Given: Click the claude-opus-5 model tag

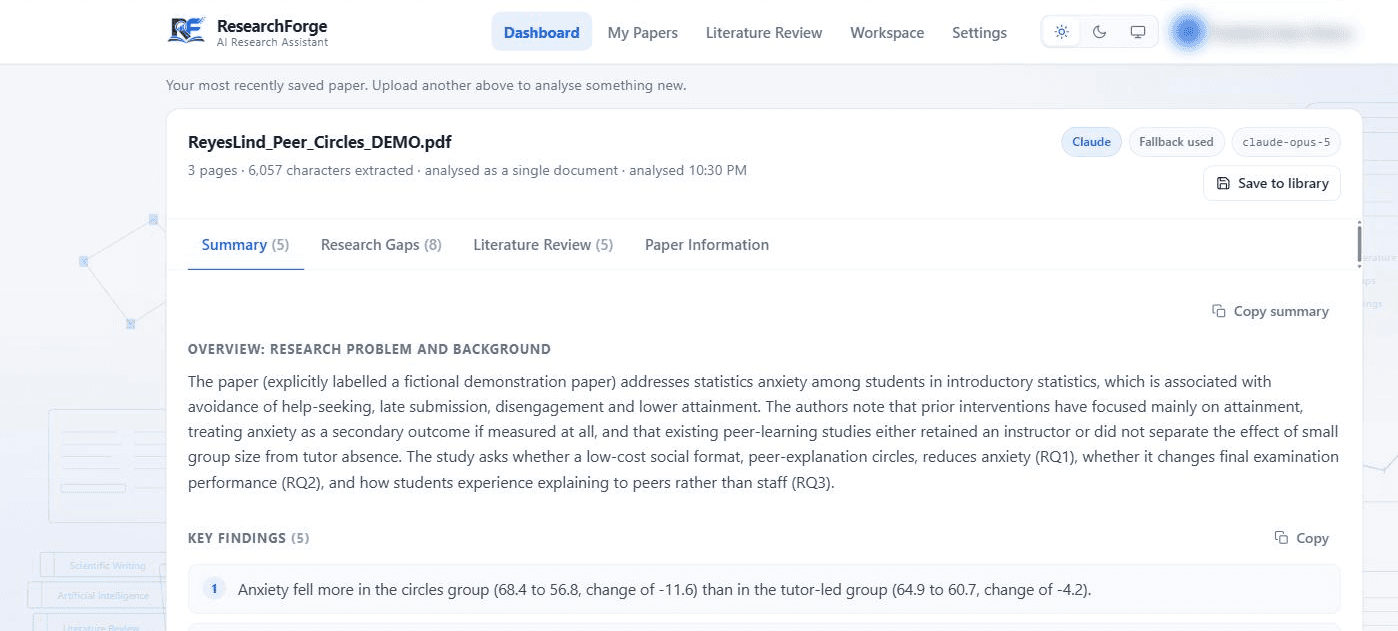Looking at the screenshot, I should tap(1286, 142).
